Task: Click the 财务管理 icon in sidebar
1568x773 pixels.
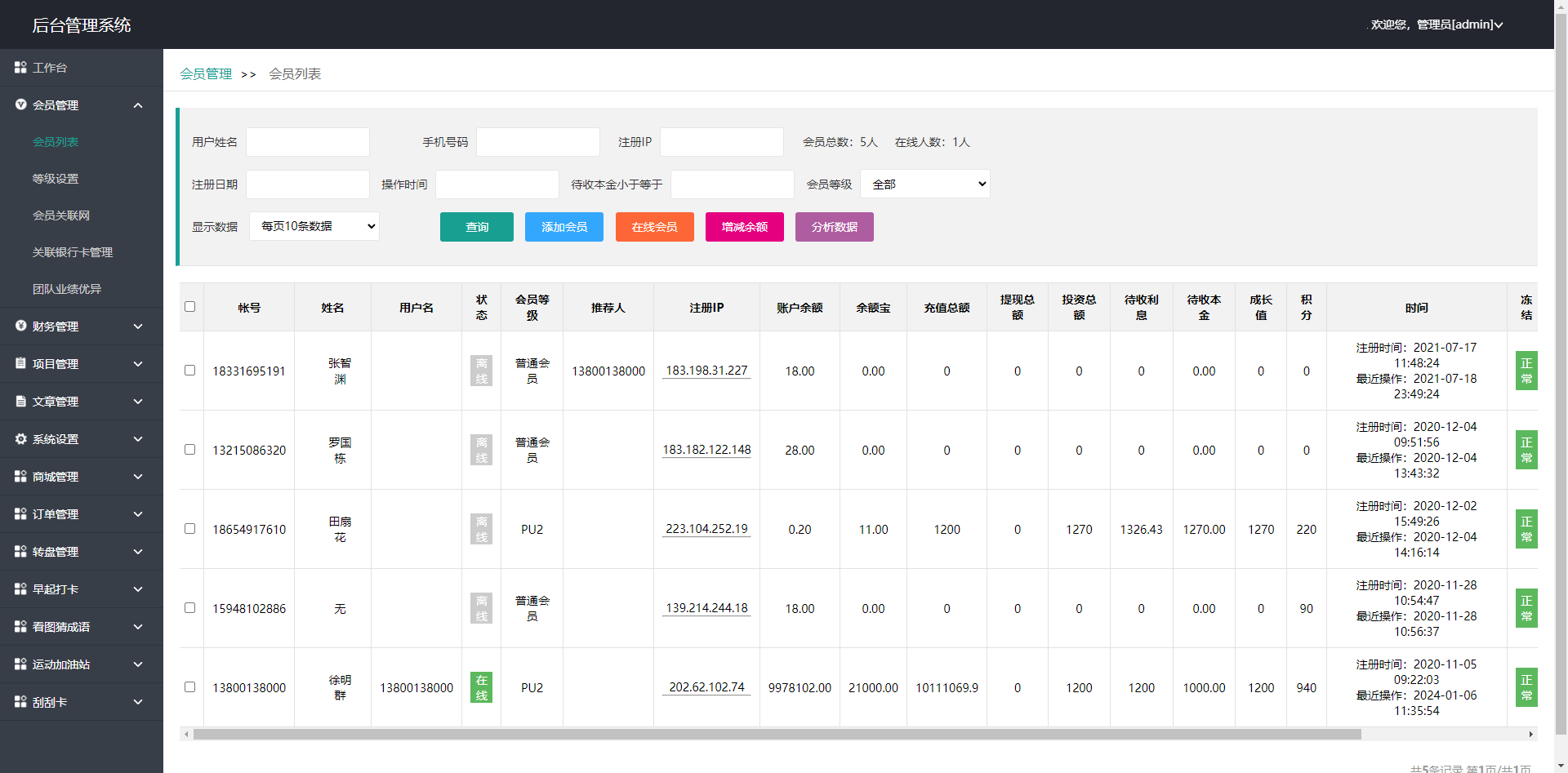Action: tap(20, 326)
